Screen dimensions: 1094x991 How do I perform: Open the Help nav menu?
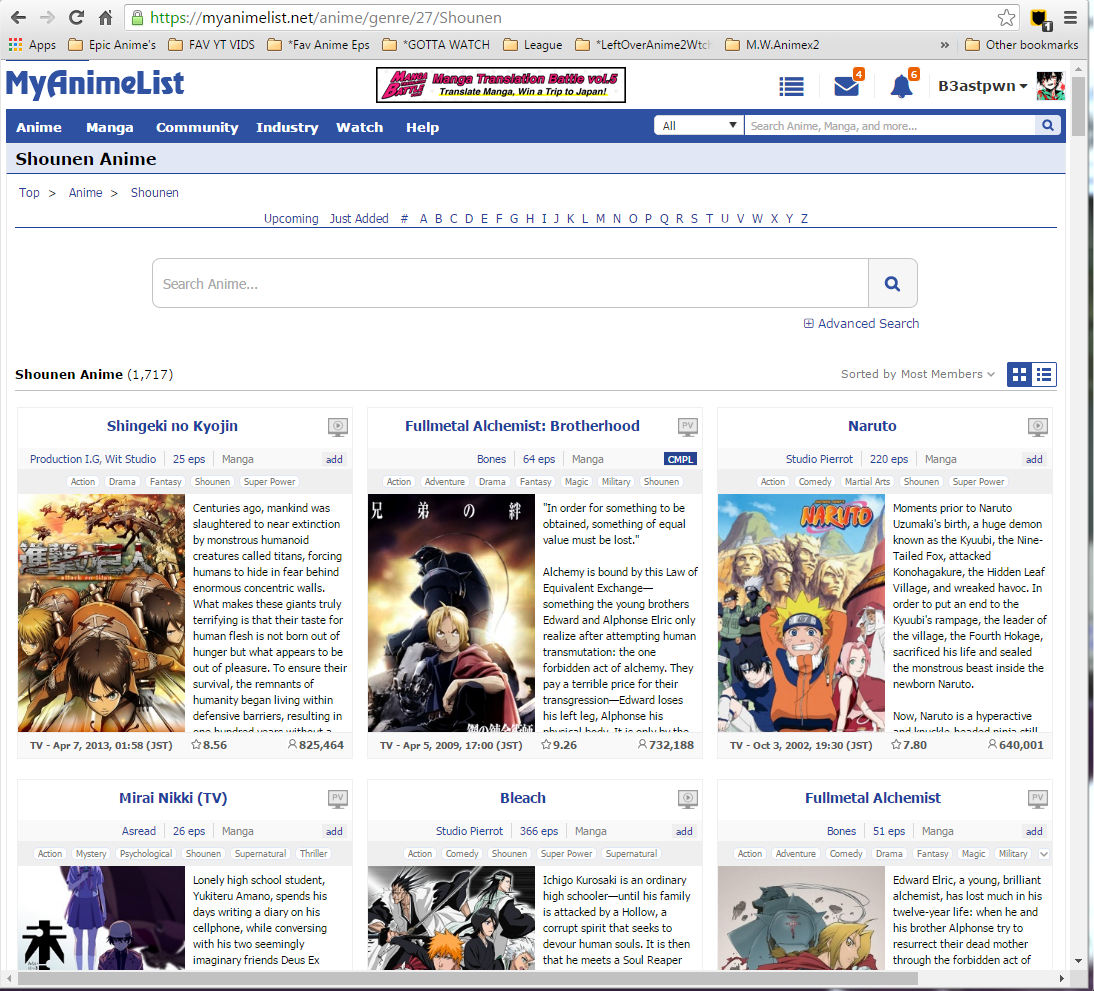point(422,127)
